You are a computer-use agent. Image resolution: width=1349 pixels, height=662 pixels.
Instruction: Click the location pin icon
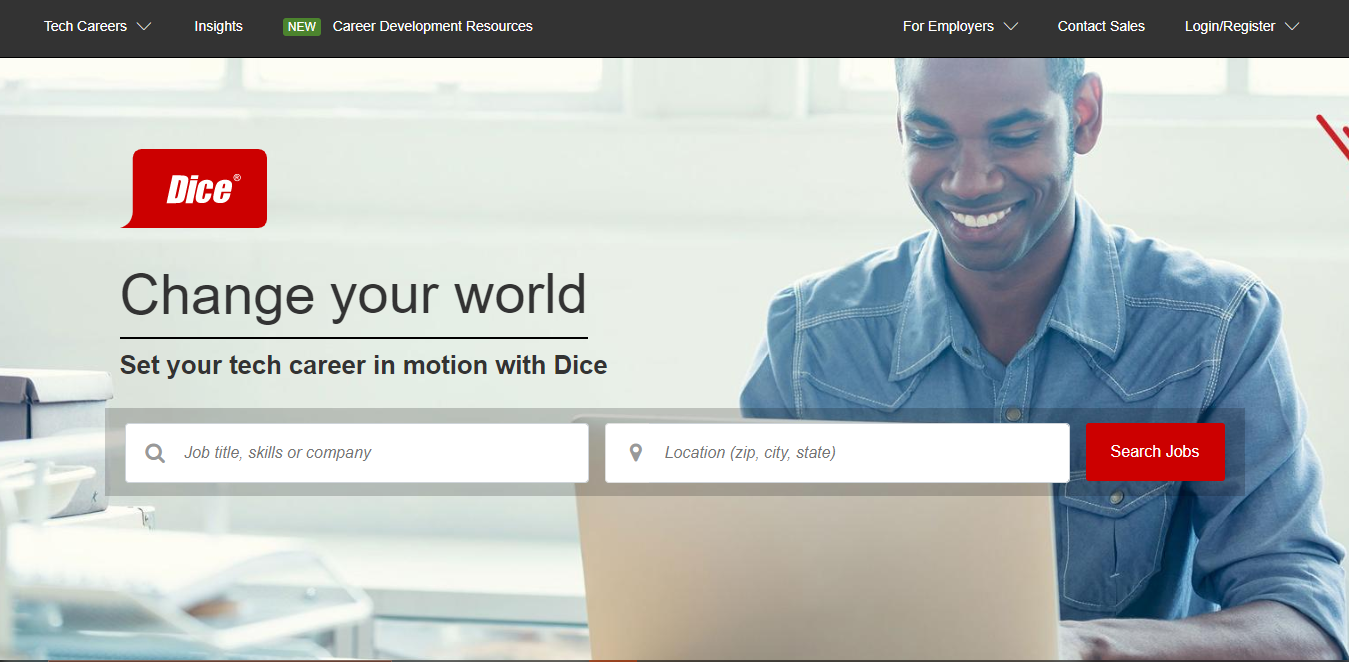click(635, 452)
